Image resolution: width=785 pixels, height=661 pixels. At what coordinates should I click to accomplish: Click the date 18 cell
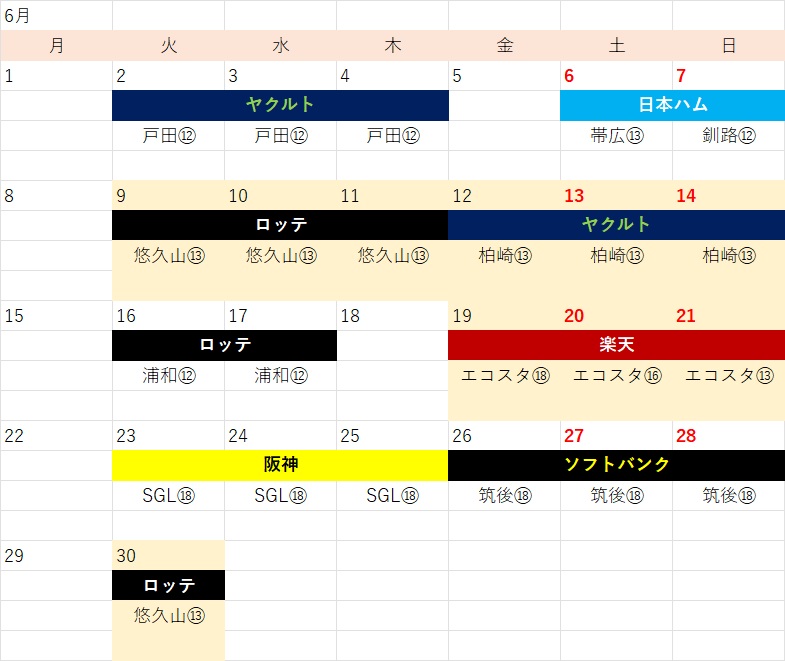click(392, 315)
